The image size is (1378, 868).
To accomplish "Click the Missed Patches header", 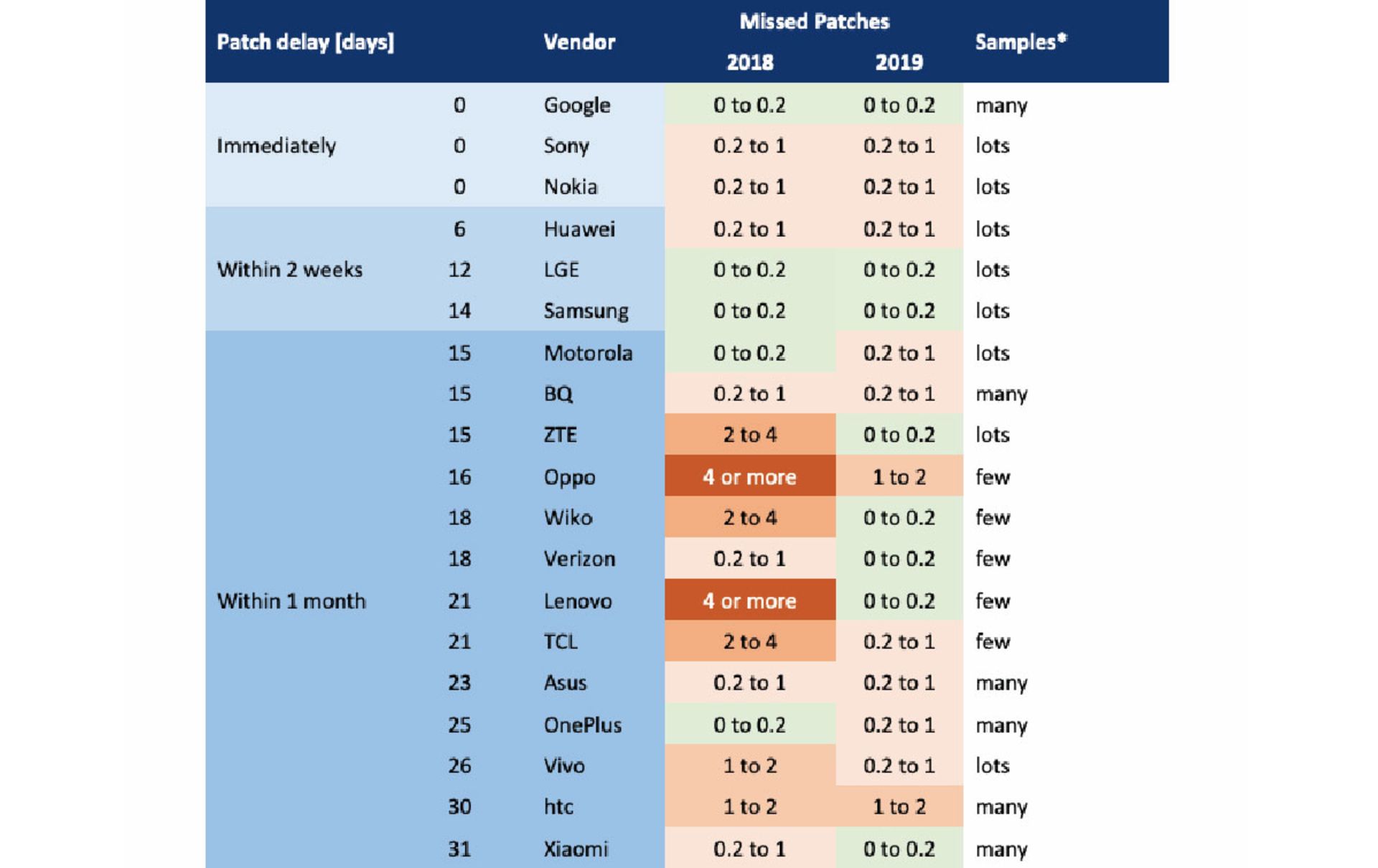I will click(814, 22).
